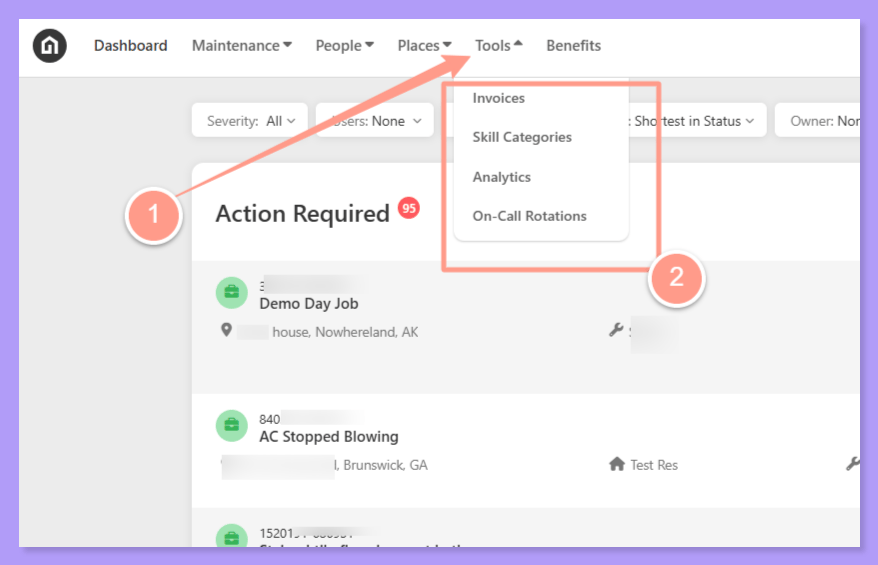This screenshot has height=565, width=878.
Task: Open the Users: None filter
Action: [375, 120]
